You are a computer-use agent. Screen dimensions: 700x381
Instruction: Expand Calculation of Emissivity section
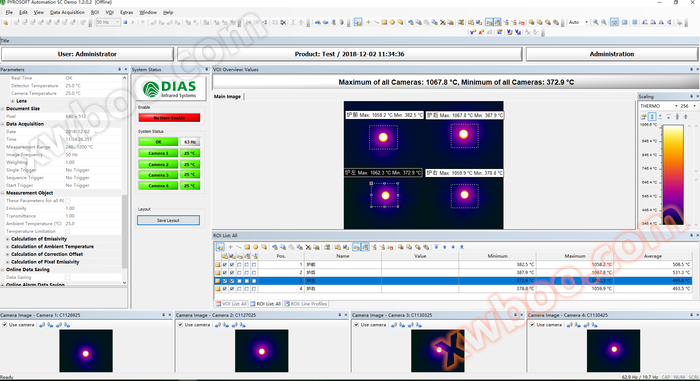pyautogui.click(x=8, y=239)
